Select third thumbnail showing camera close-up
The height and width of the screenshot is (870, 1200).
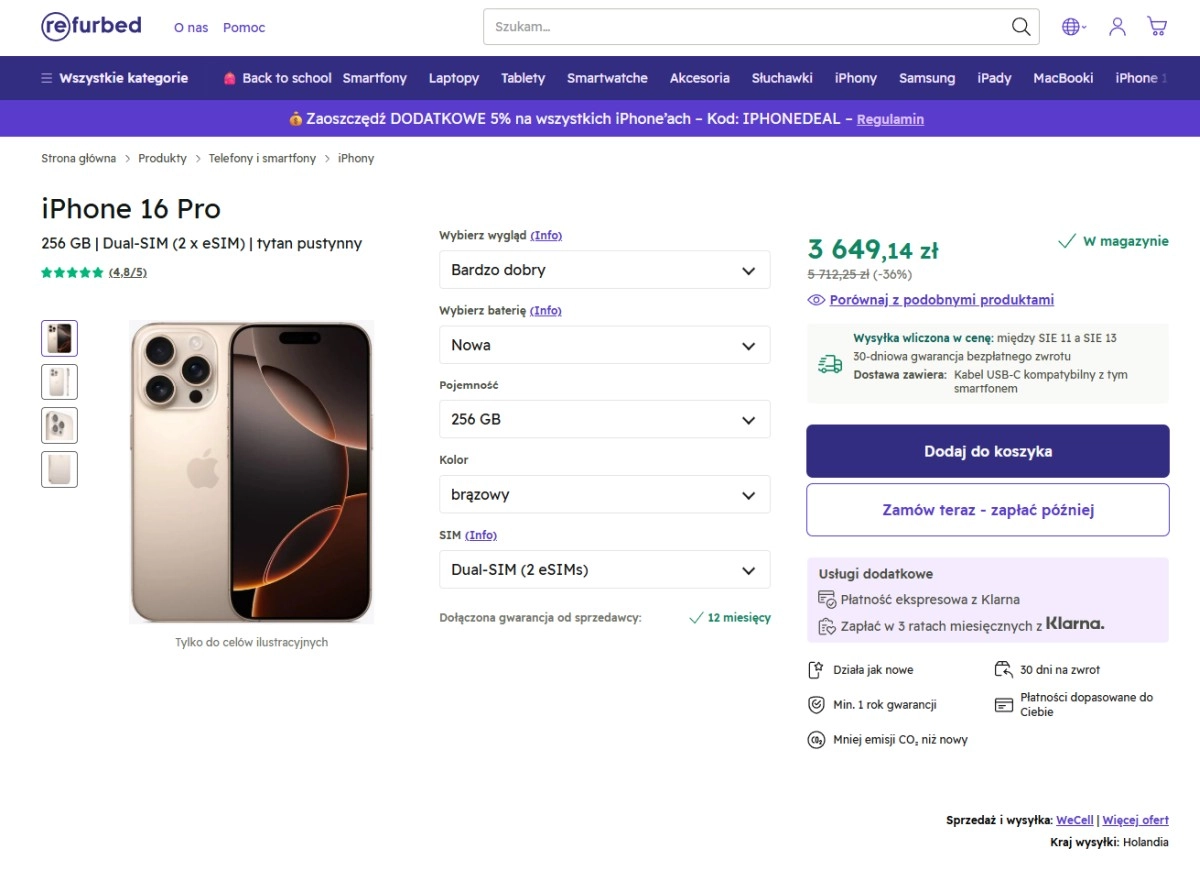click(x=59, y=426)
